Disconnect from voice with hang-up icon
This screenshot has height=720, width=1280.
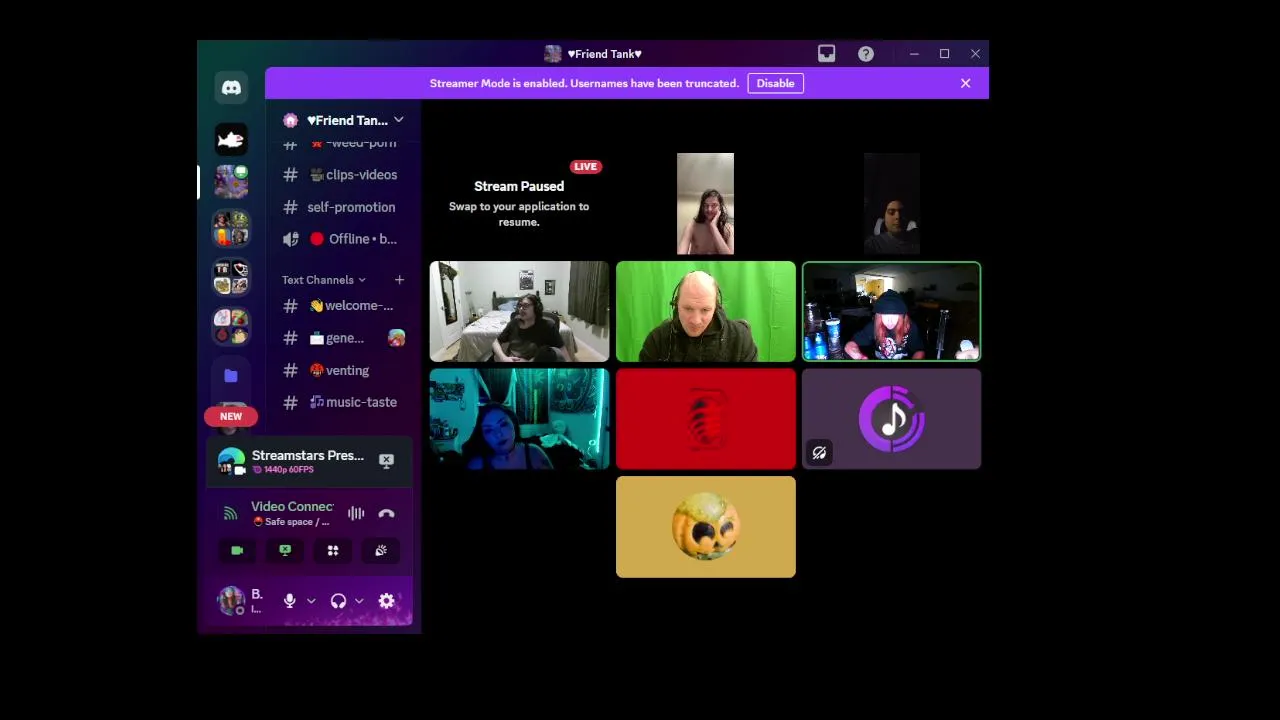386,514
